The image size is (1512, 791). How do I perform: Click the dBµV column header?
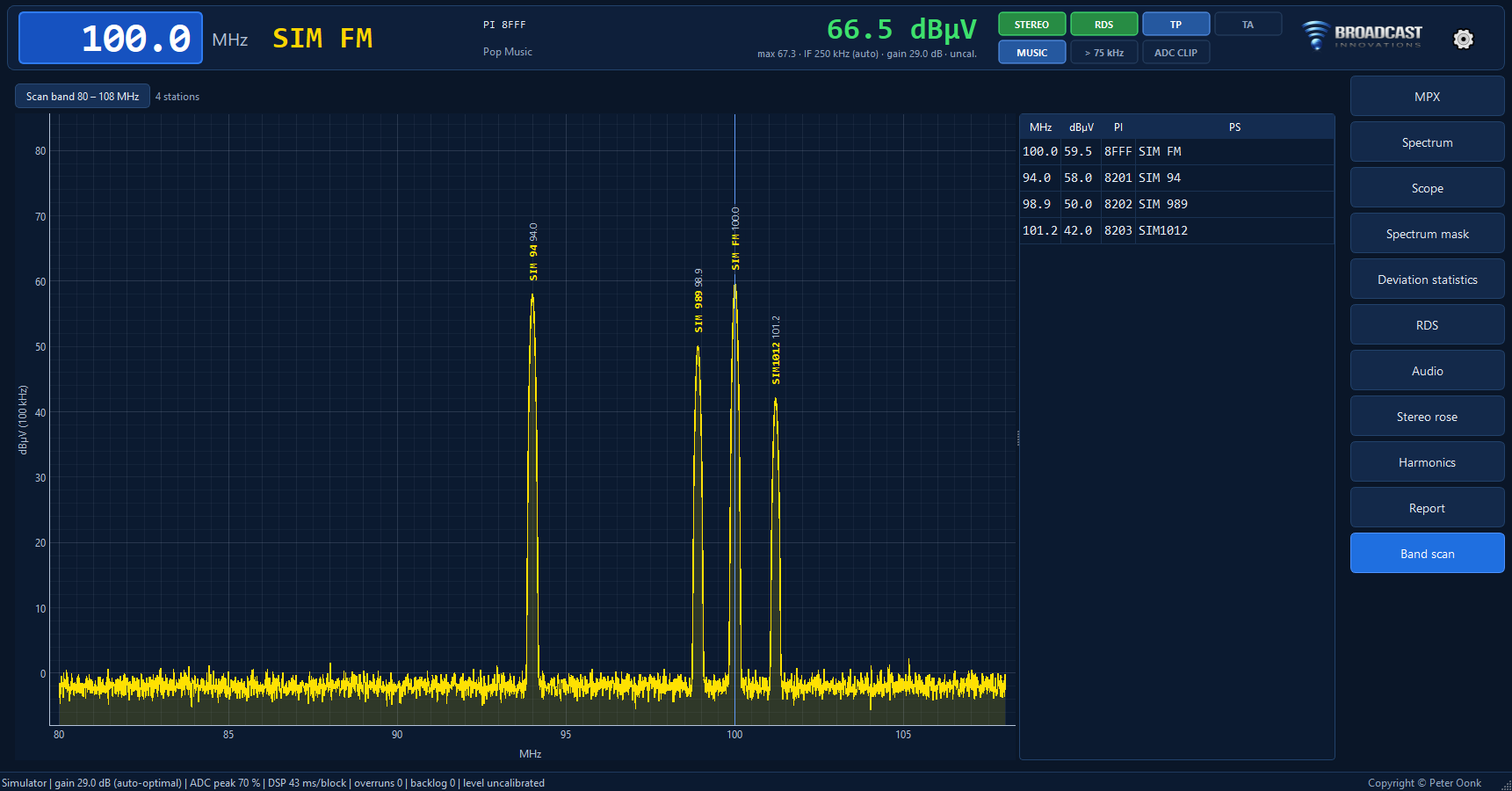point(1082,127)
